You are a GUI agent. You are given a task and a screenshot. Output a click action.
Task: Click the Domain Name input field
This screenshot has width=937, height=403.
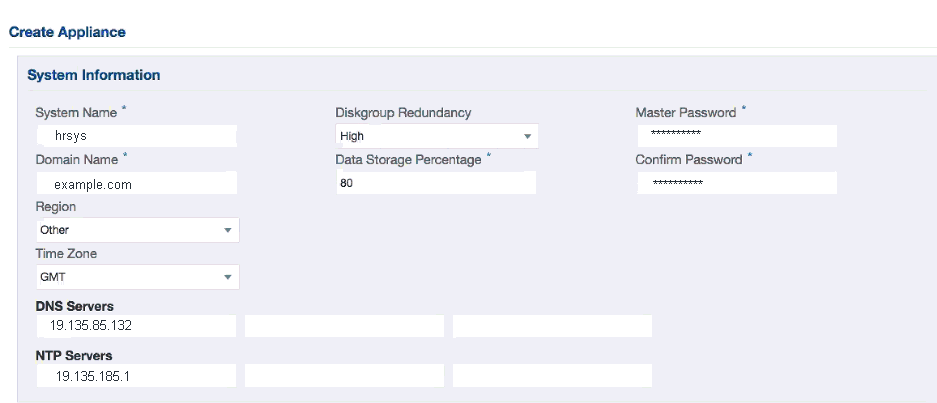pyautogui.click(x=135, y=183)
